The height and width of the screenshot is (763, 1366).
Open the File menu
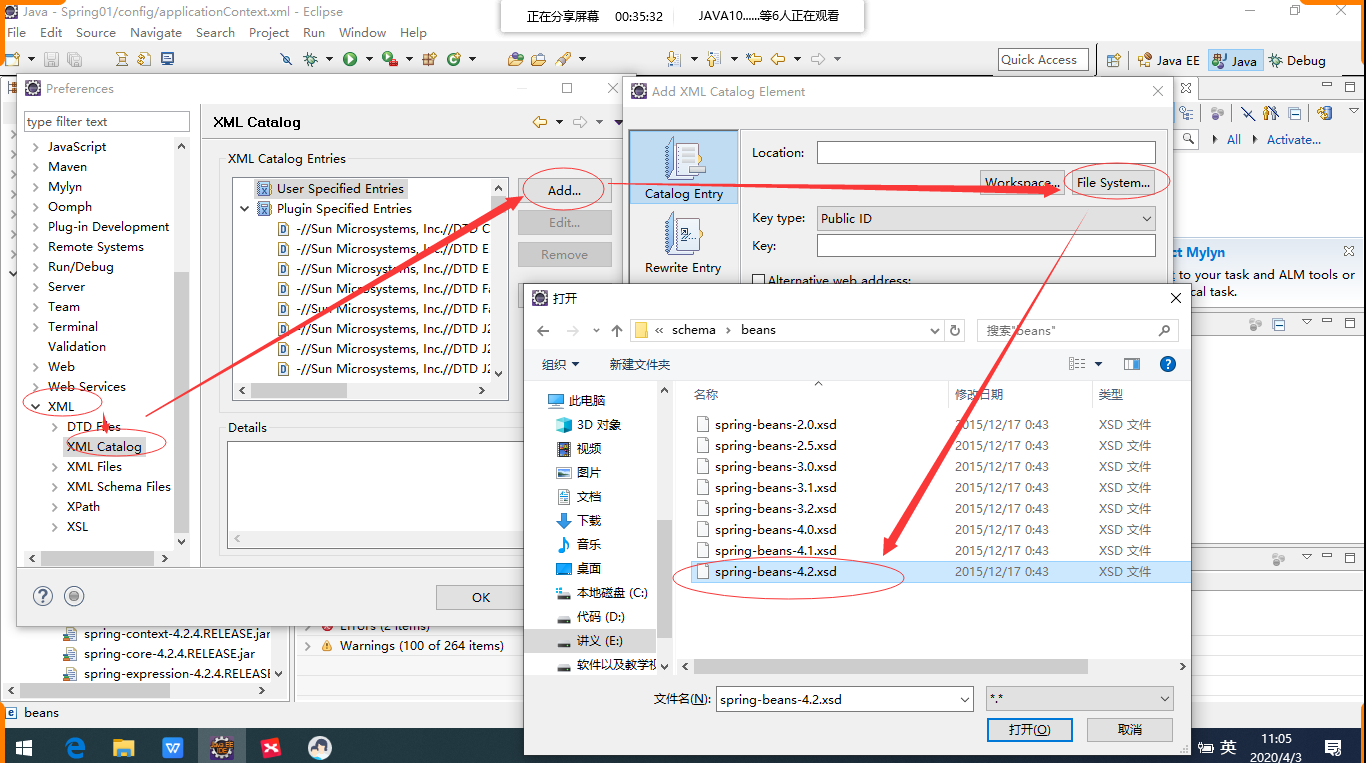[x=16, y=32]
